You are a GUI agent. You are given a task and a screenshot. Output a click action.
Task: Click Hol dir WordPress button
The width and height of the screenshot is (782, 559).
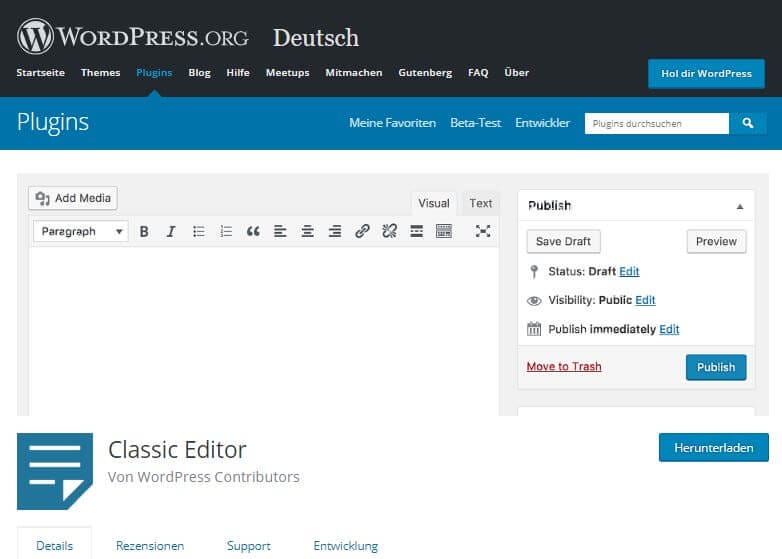click(x=706, y=74)
